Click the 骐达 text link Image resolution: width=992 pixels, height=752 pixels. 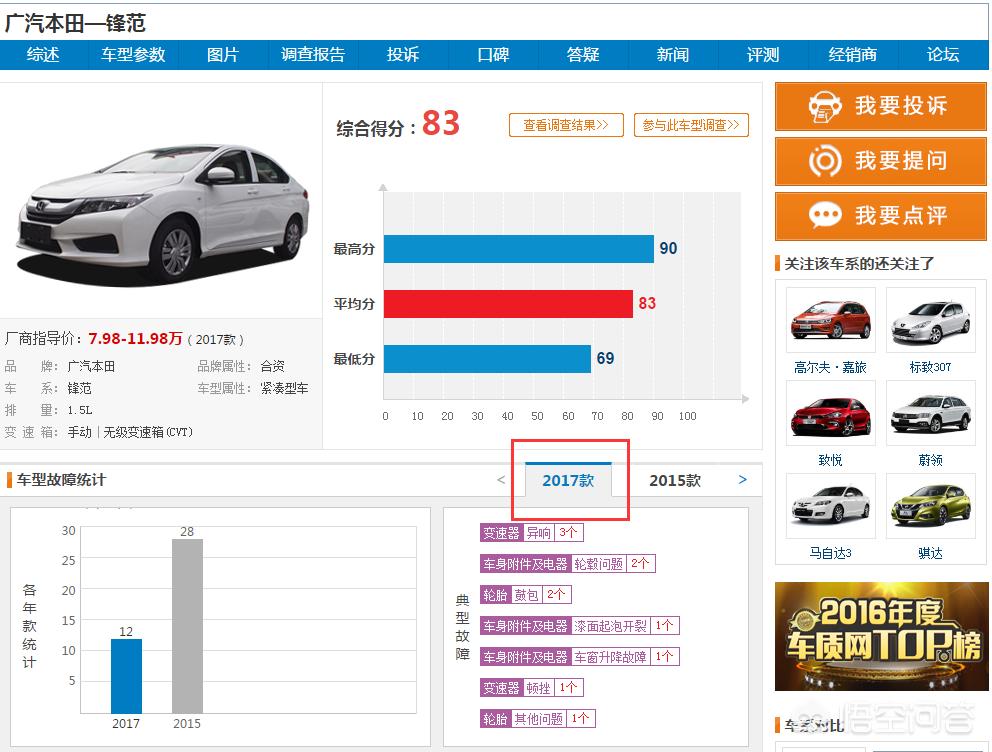coord(930,553)
